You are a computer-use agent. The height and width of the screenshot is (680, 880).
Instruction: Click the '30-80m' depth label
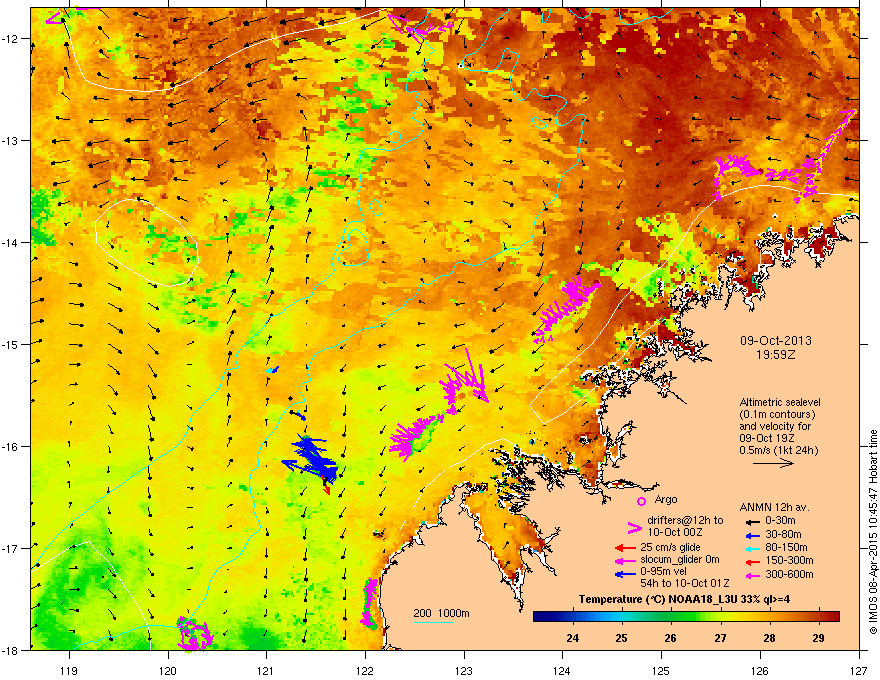pyautogui.click(x=783, y=535)
